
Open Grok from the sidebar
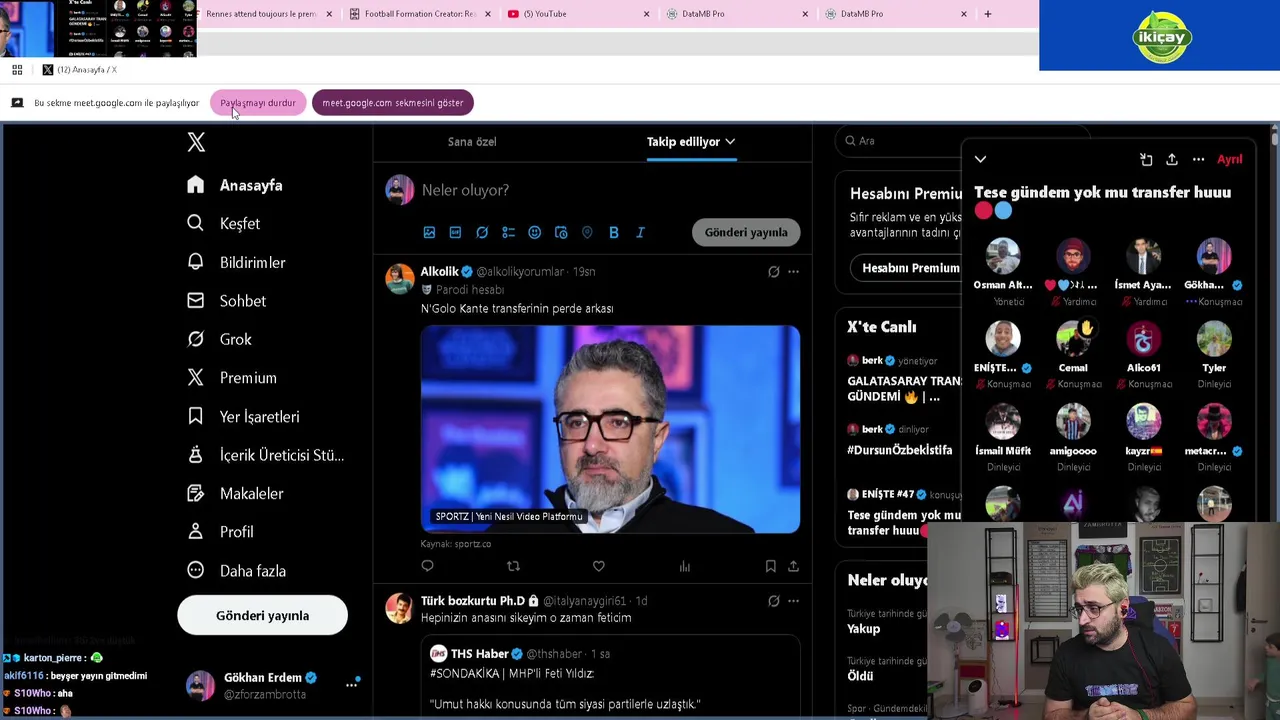220,339
